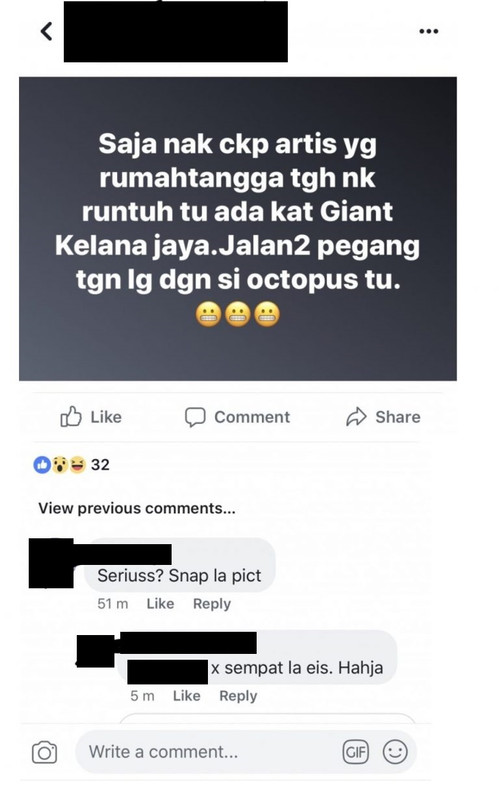Tap the laughing reaction emoji in summary
Screen dimensions: 499x800
click(x=78, y=464)
